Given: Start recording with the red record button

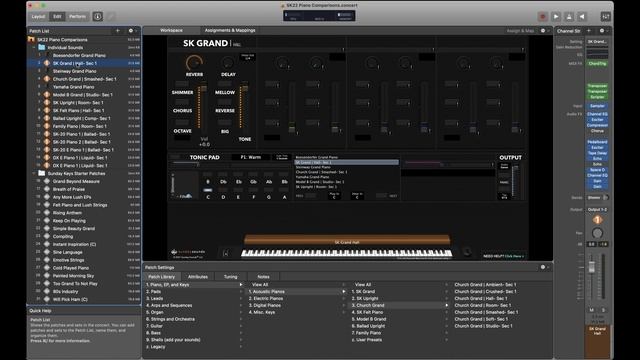Looking at the screenshot, I should [x=542, y=17].
